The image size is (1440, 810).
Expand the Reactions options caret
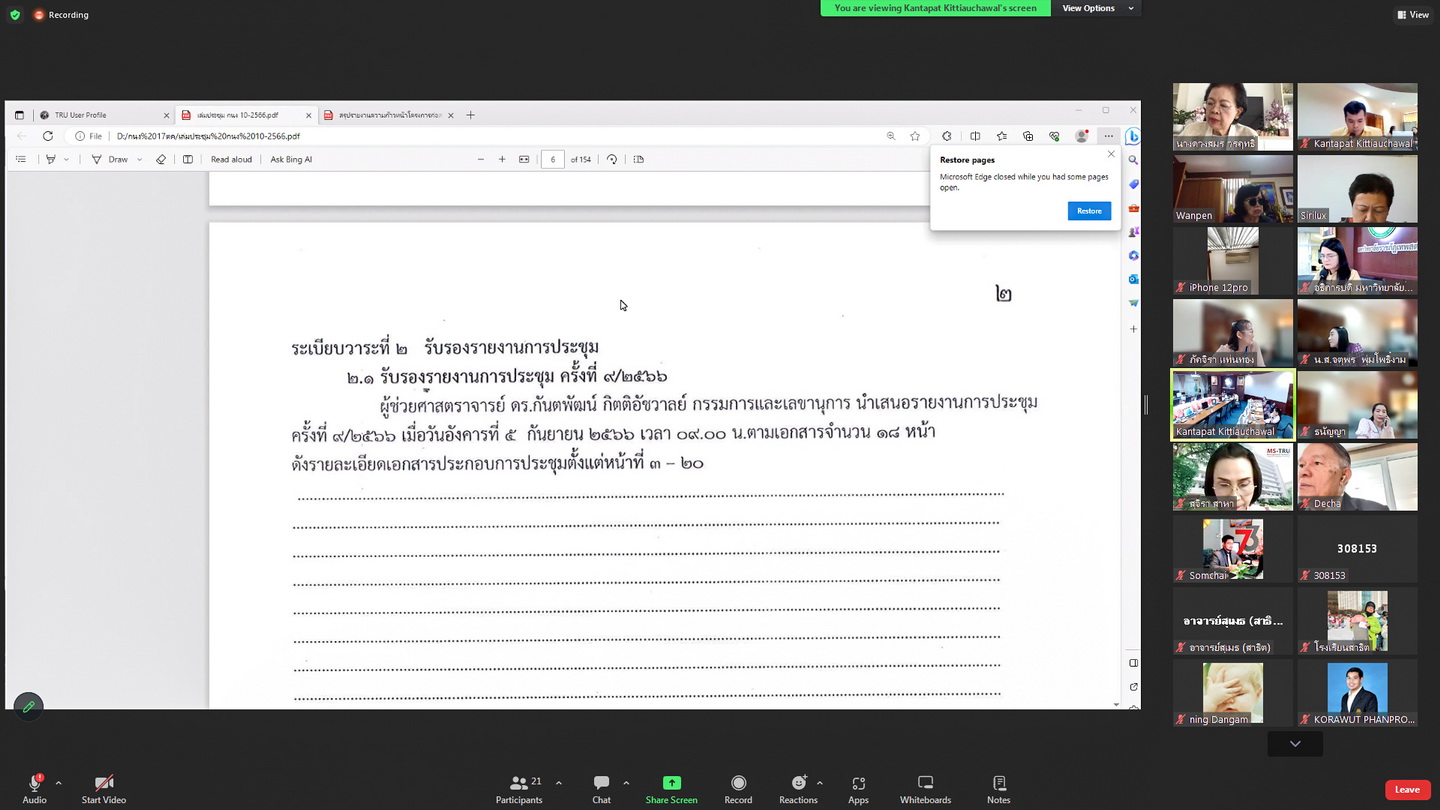point(820,783)
